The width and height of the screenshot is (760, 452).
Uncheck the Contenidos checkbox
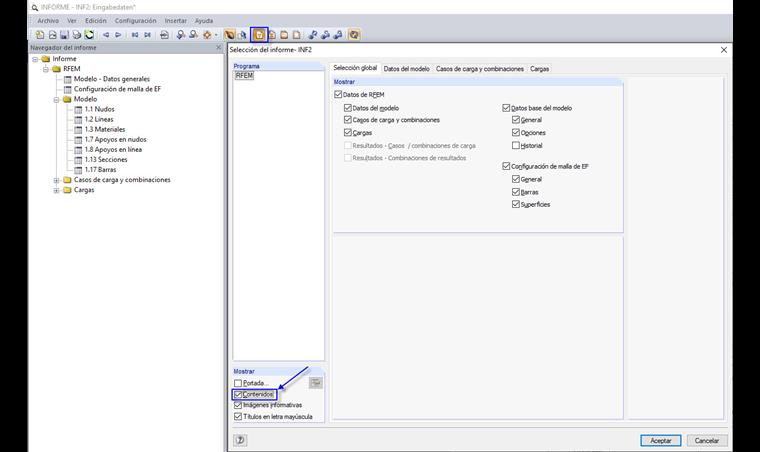(238, 394)
